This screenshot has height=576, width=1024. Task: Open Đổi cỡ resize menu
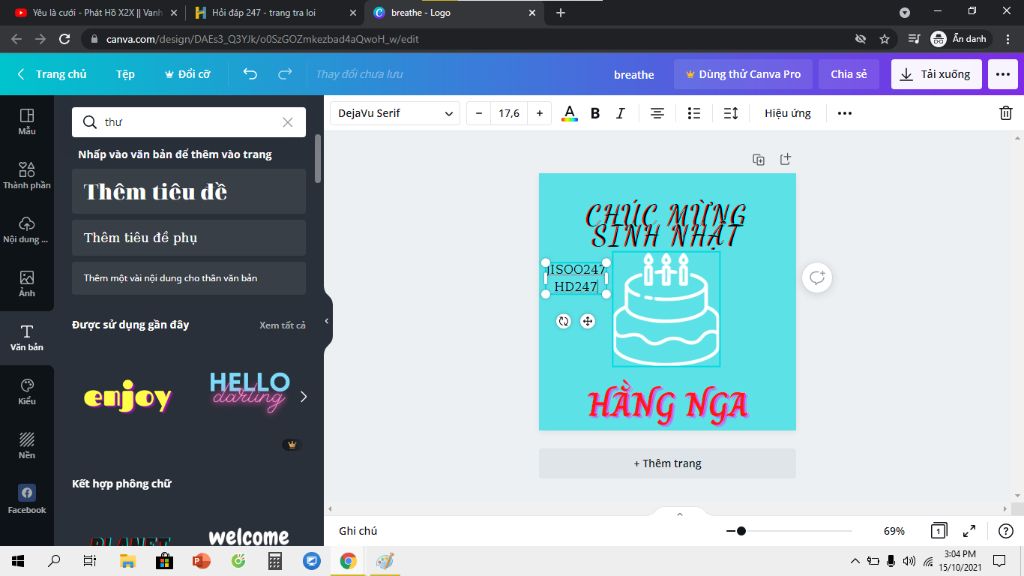point(187,74)
